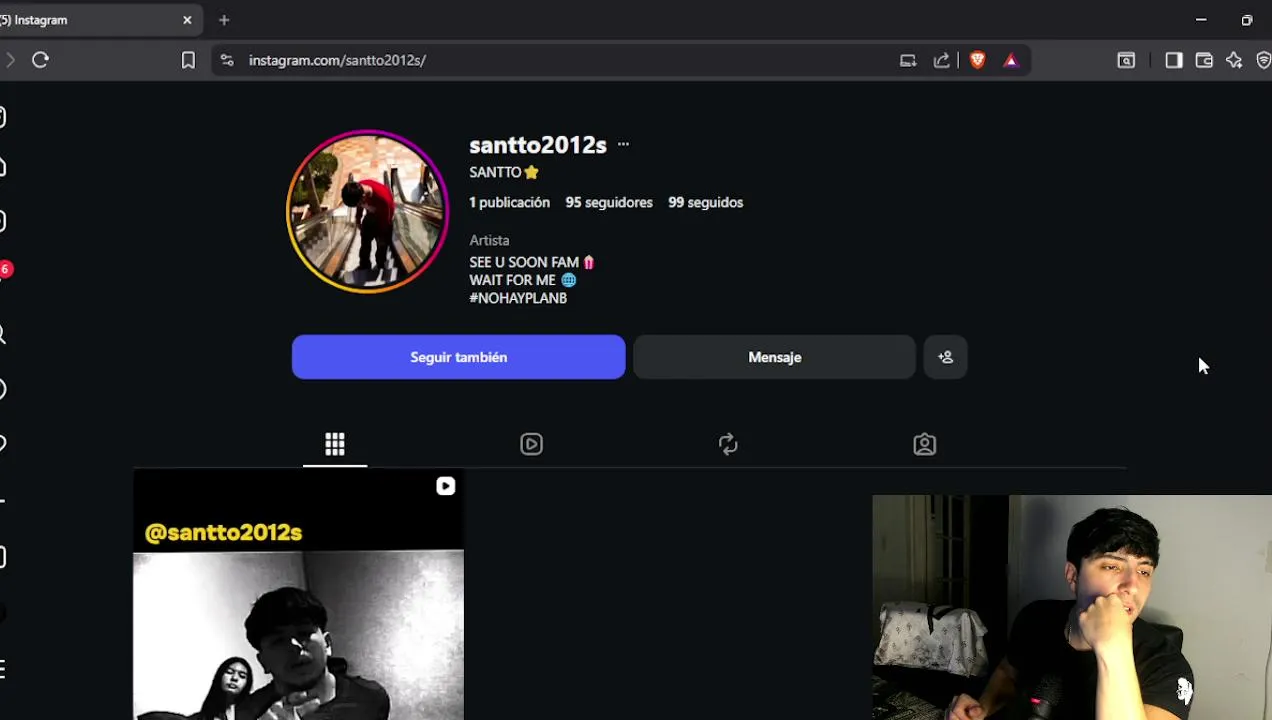Open the options menu next to santto2012s
The image size is (1272, 720).
[623, 144]
